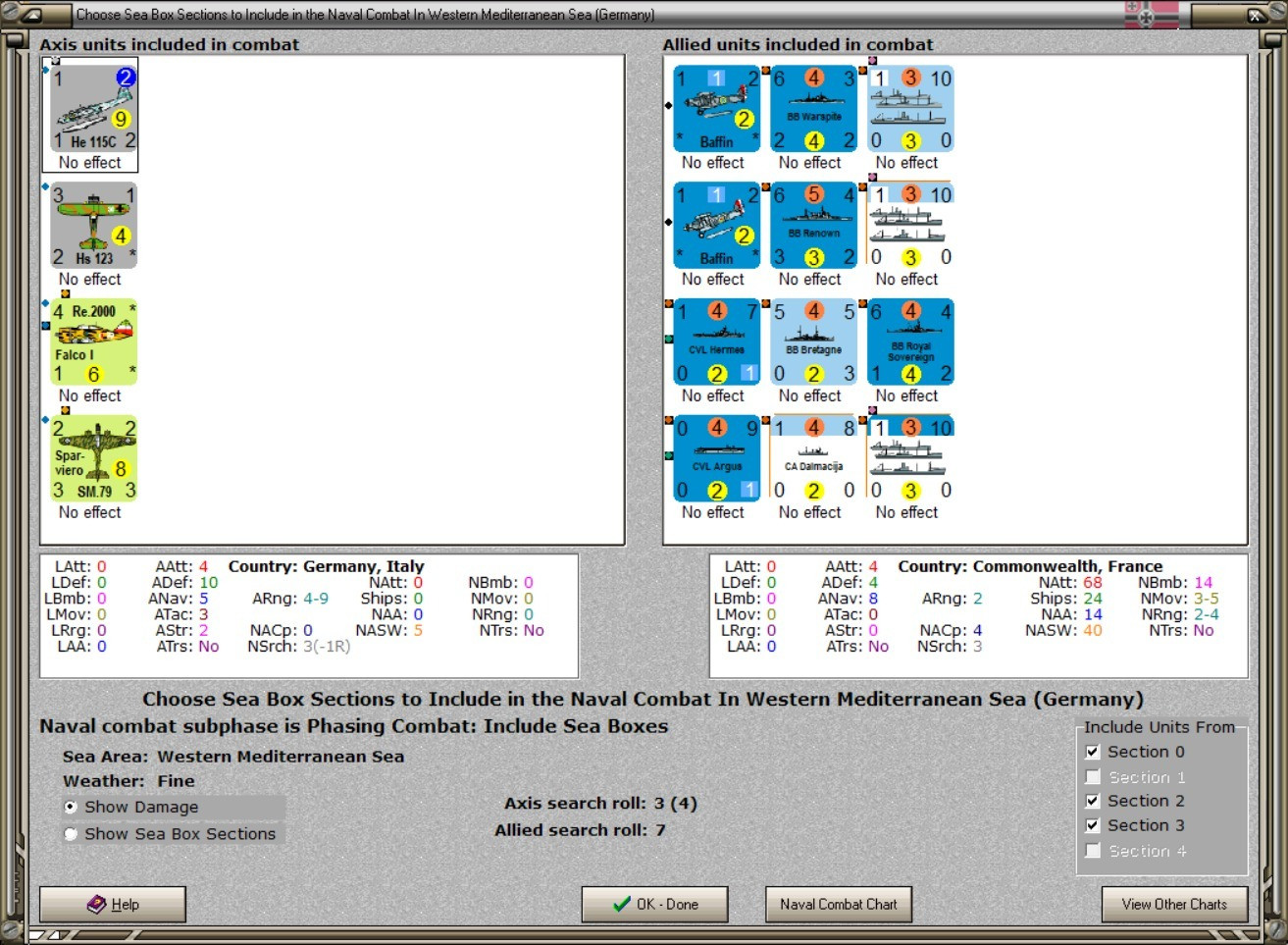Click Country: Germany, Italy text

point(327,566)
